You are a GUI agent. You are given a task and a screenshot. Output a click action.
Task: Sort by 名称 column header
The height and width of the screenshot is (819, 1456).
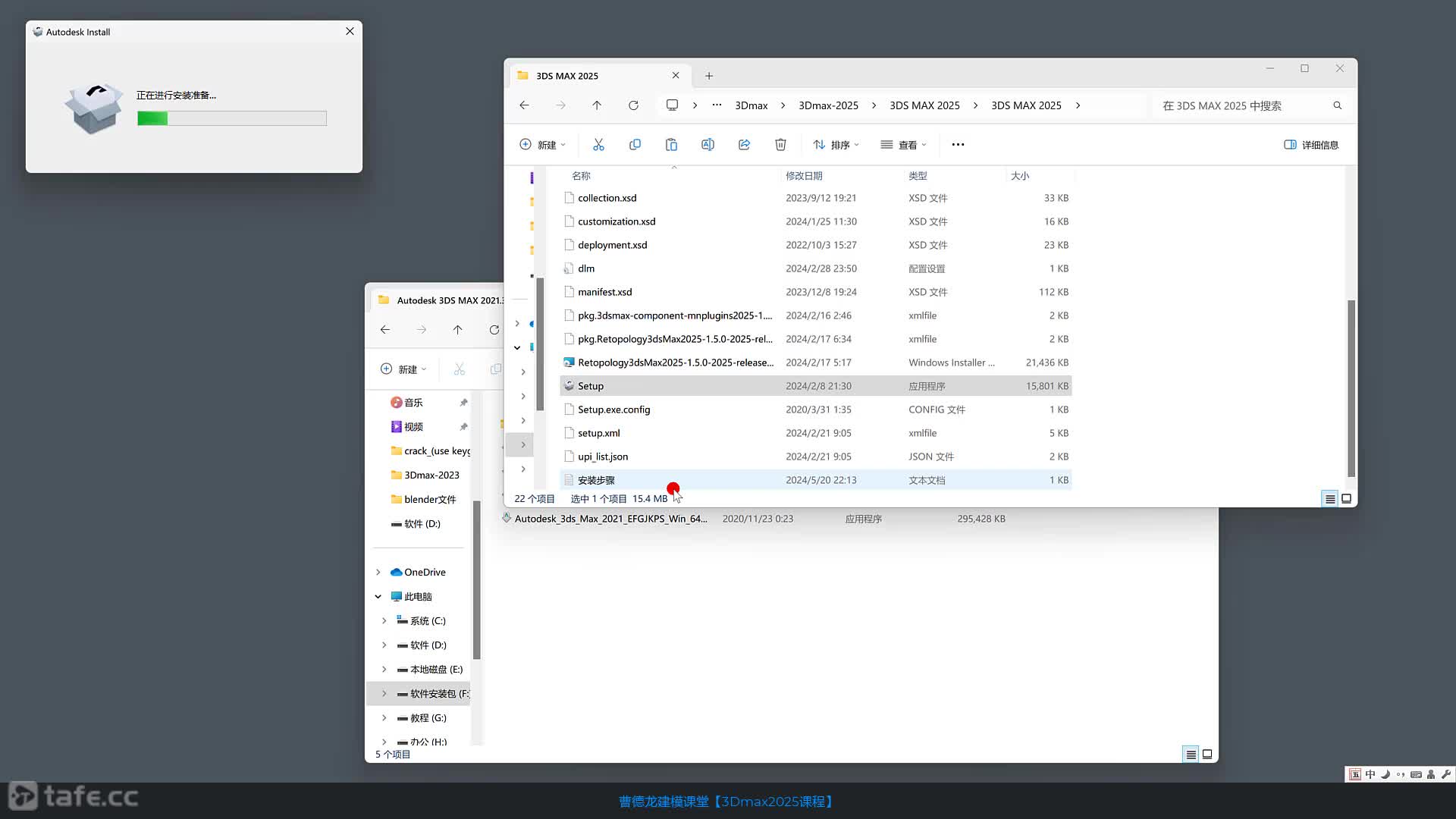[x=581, y=176]
